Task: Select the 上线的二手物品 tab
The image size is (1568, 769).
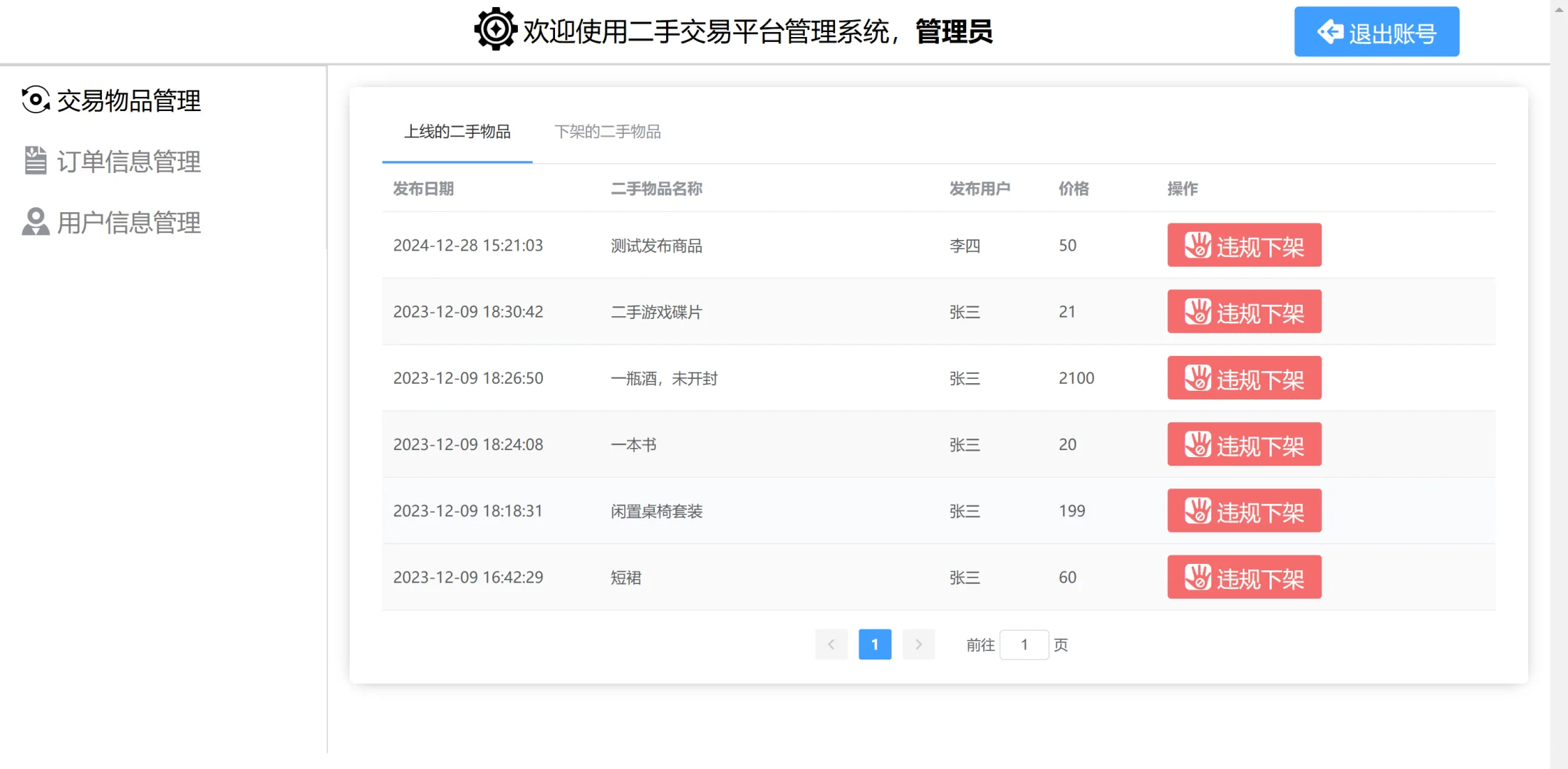Action: point(457,132)
